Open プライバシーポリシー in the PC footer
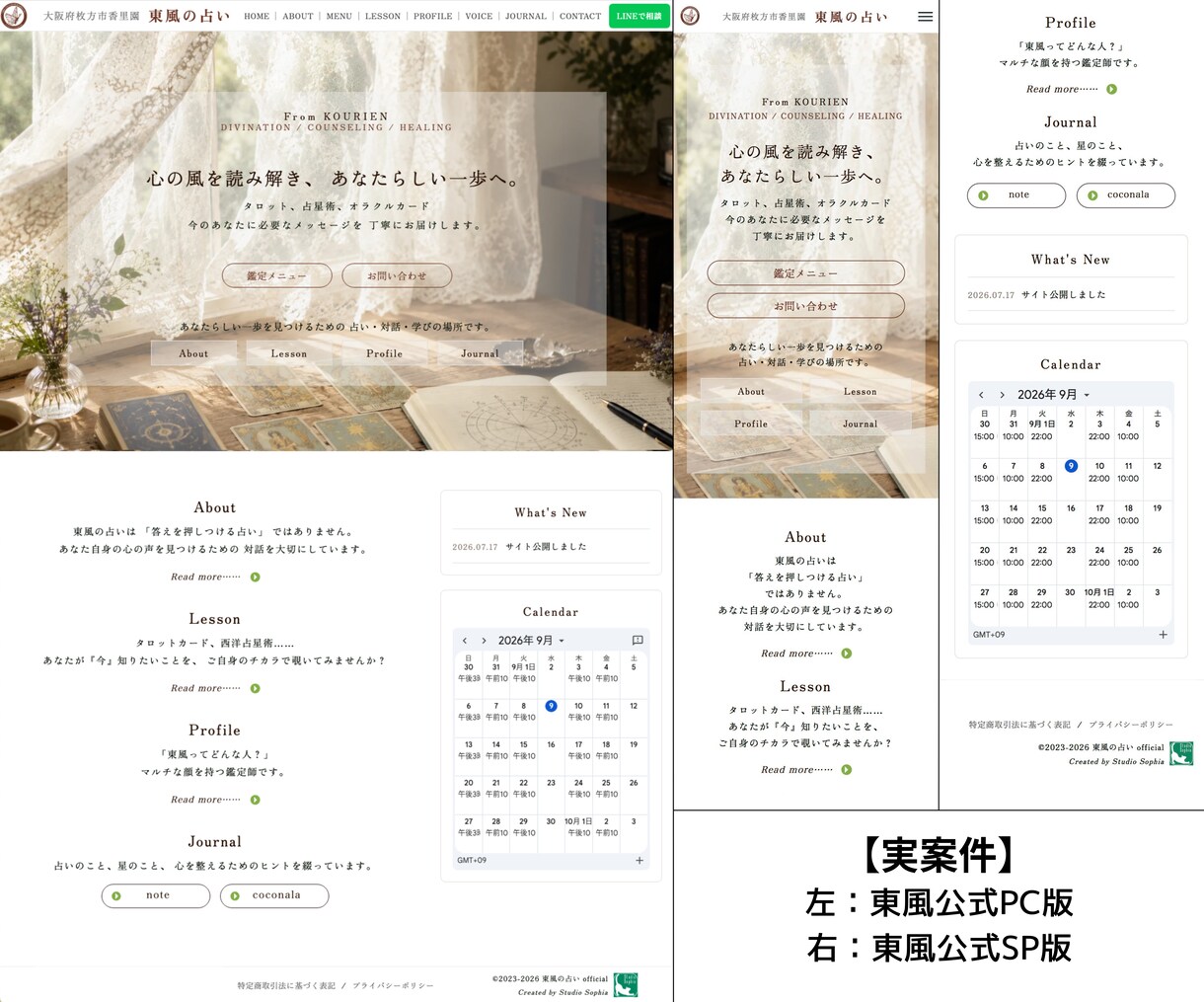1204x1002 pixels. click(393, 986)
